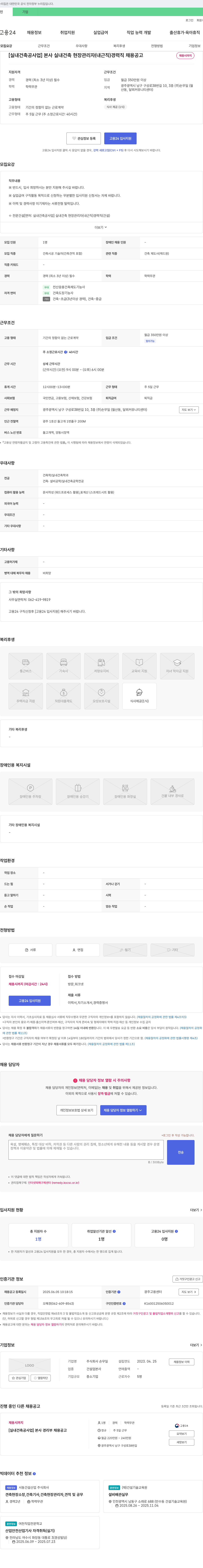Open the 통근버스 welfare icon

coord(26,666)
